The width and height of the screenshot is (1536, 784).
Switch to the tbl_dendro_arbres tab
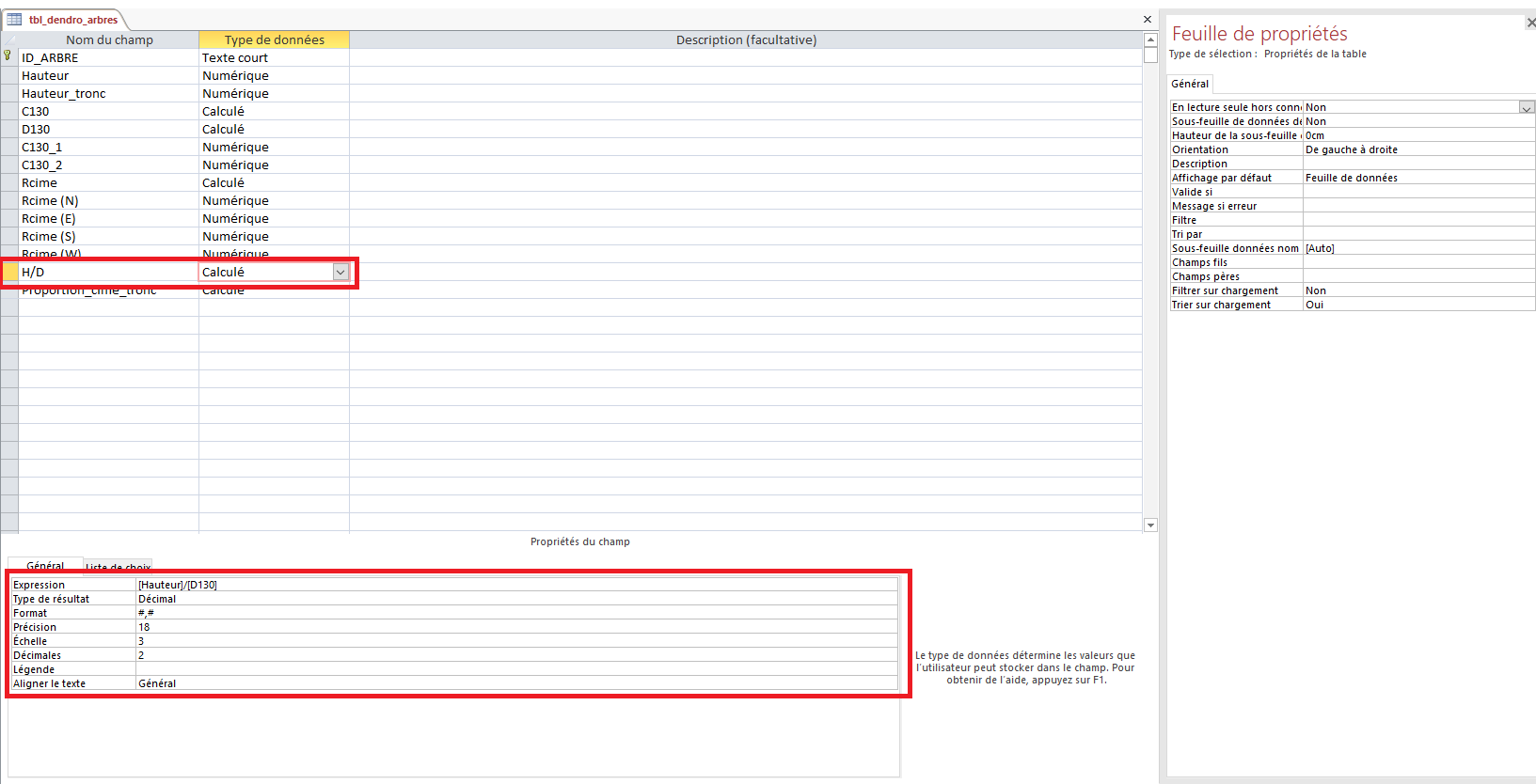(x=73, y=20)
